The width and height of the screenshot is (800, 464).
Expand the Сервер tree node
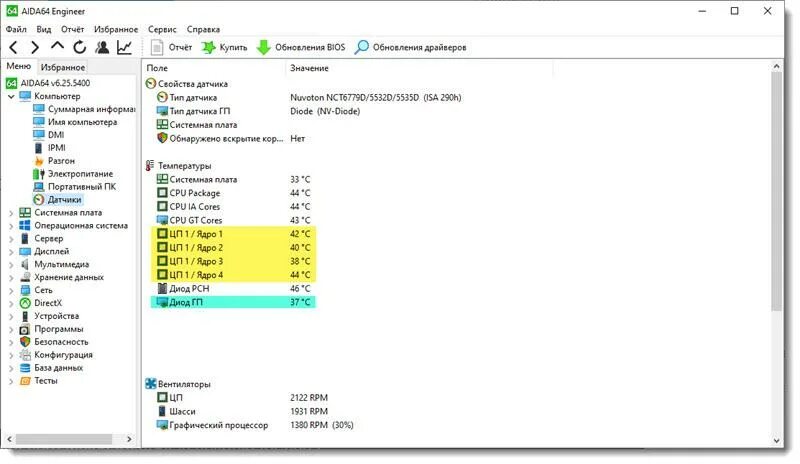[11, 238]
